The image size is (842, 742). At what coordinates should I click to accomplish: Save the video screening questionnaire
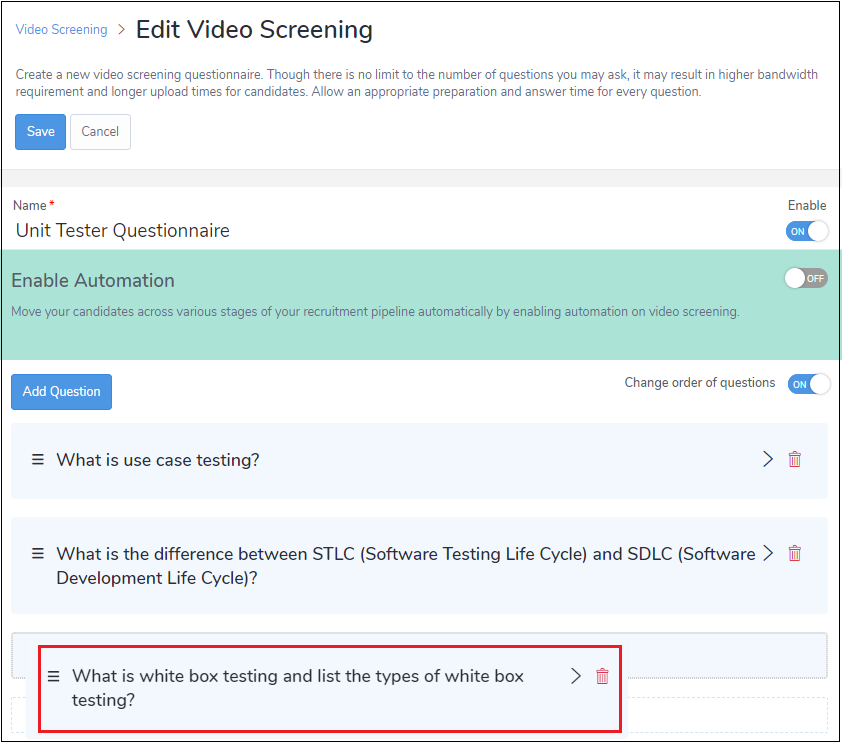click(x=40, y=132)
